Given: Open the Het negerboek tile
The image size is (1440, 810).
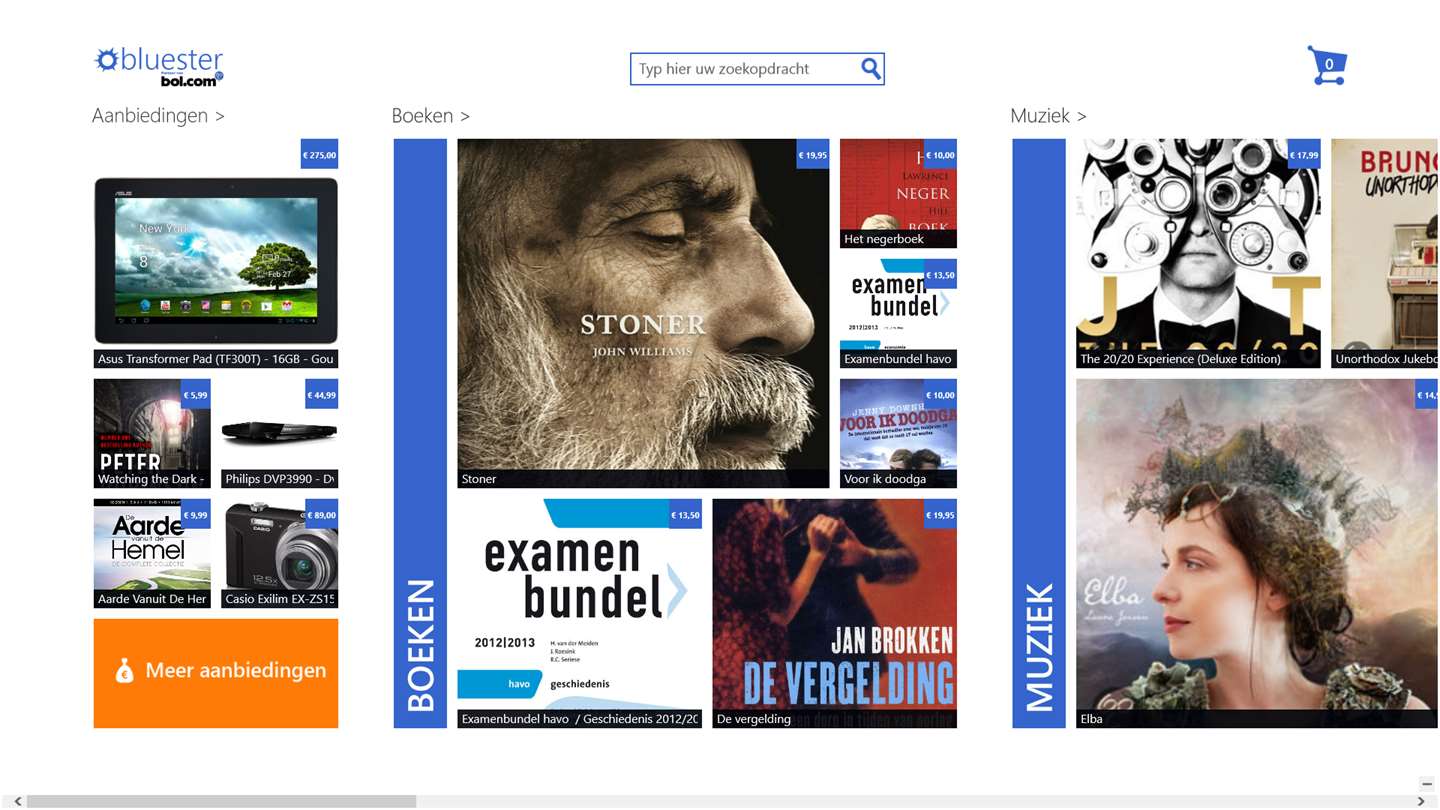Looking at the screenshot, I should (898, 193).
